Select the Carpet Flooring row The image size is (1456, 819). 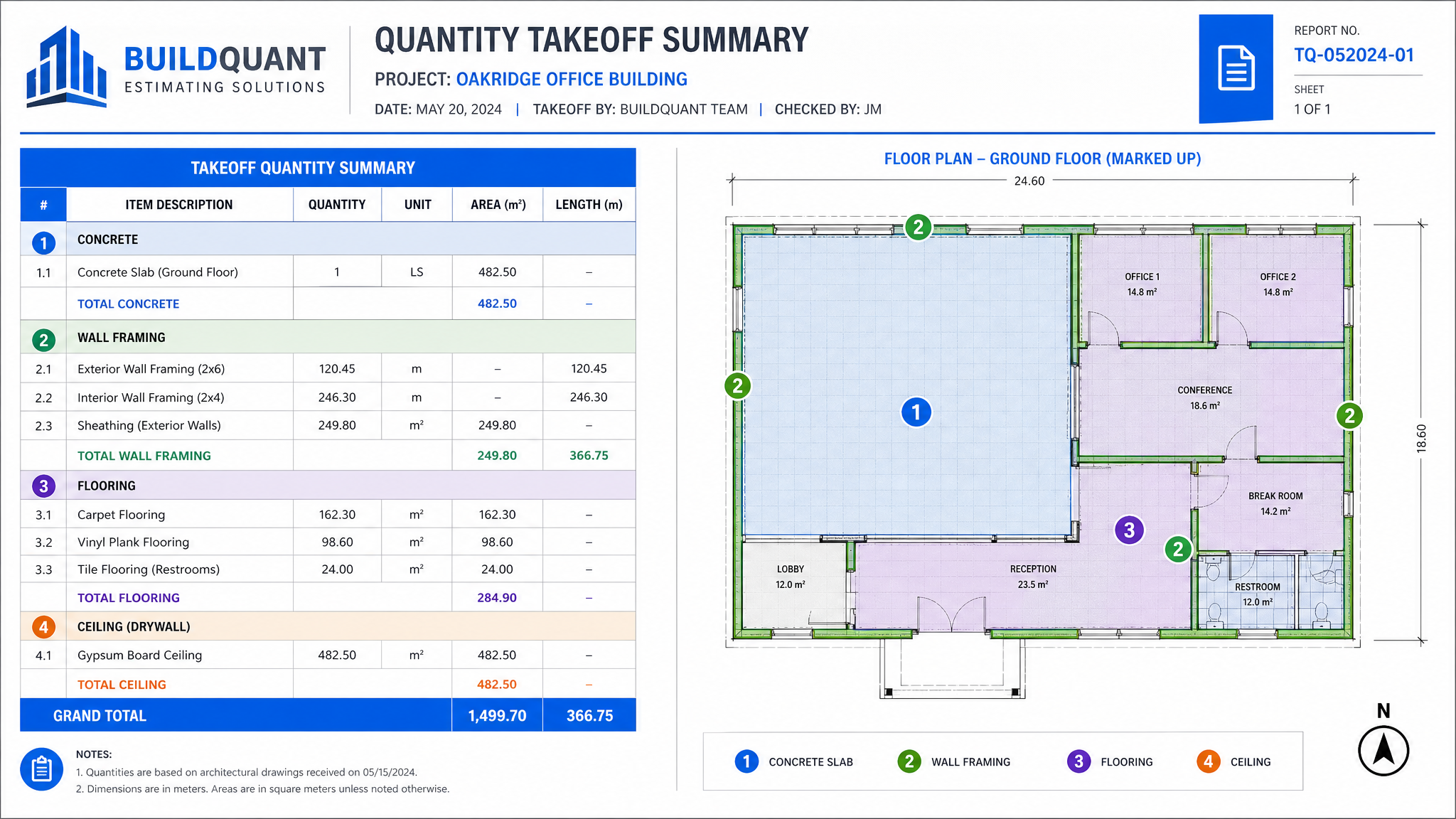coord(328,514)
